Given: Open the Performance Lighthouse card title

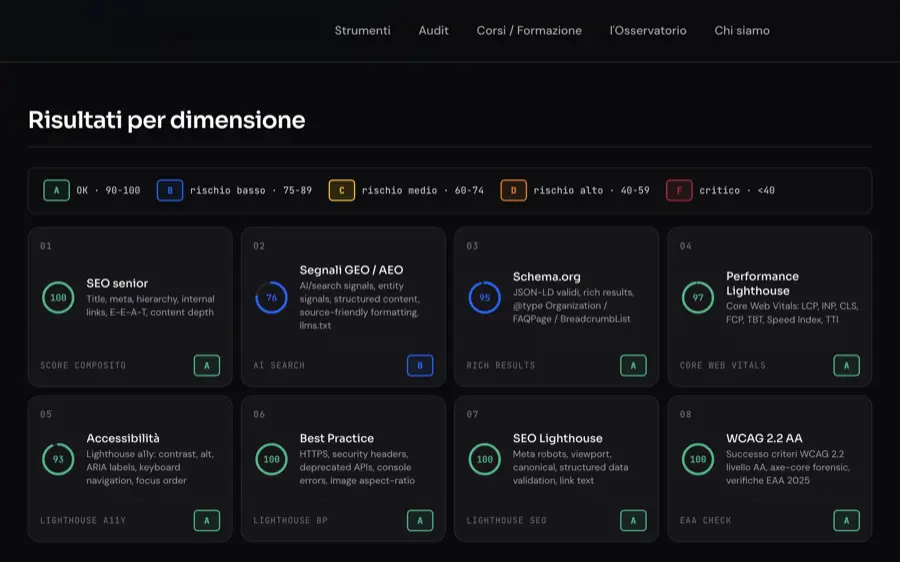Looking at the screenshot, I should 762,284.
